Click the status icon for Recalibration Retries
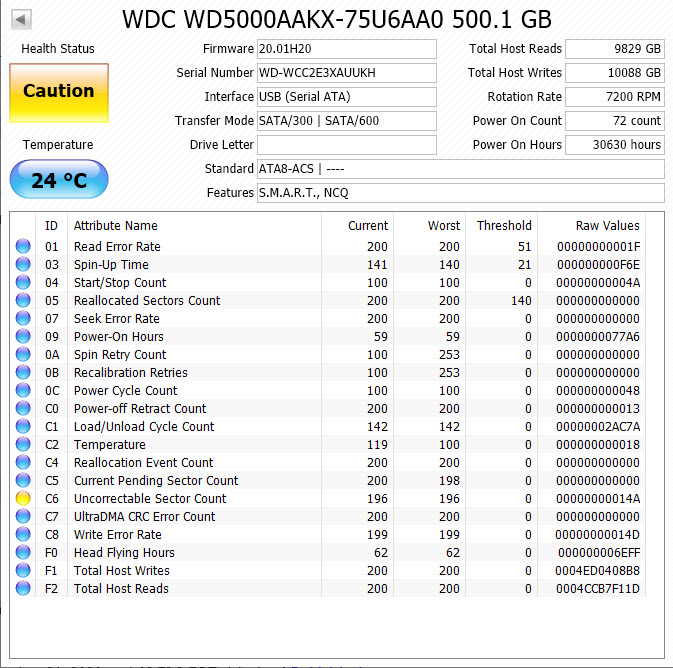This screenshot has height=668, width=673. tap(23, 373)
